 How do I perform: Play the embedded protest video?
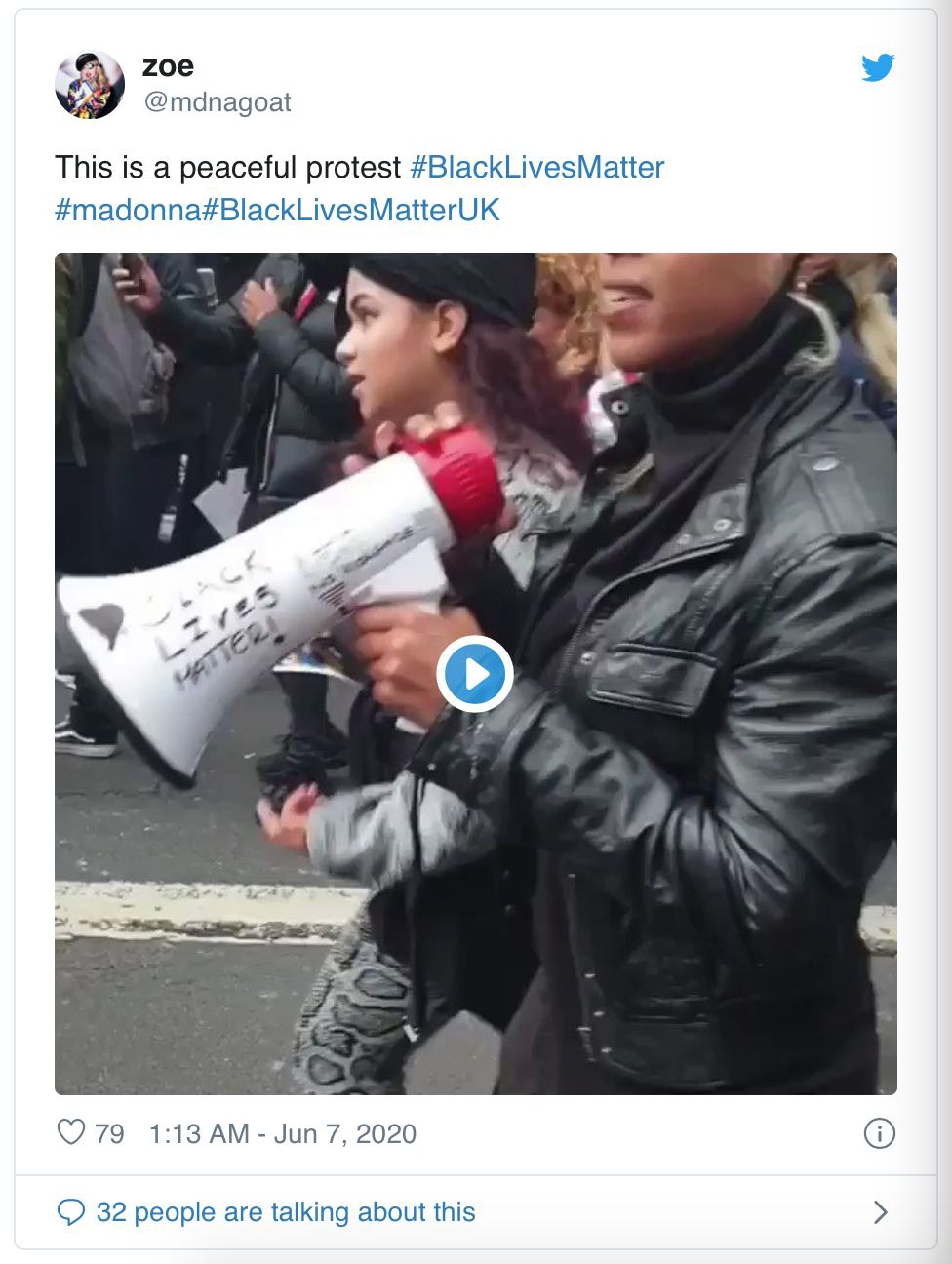point(475,673)
